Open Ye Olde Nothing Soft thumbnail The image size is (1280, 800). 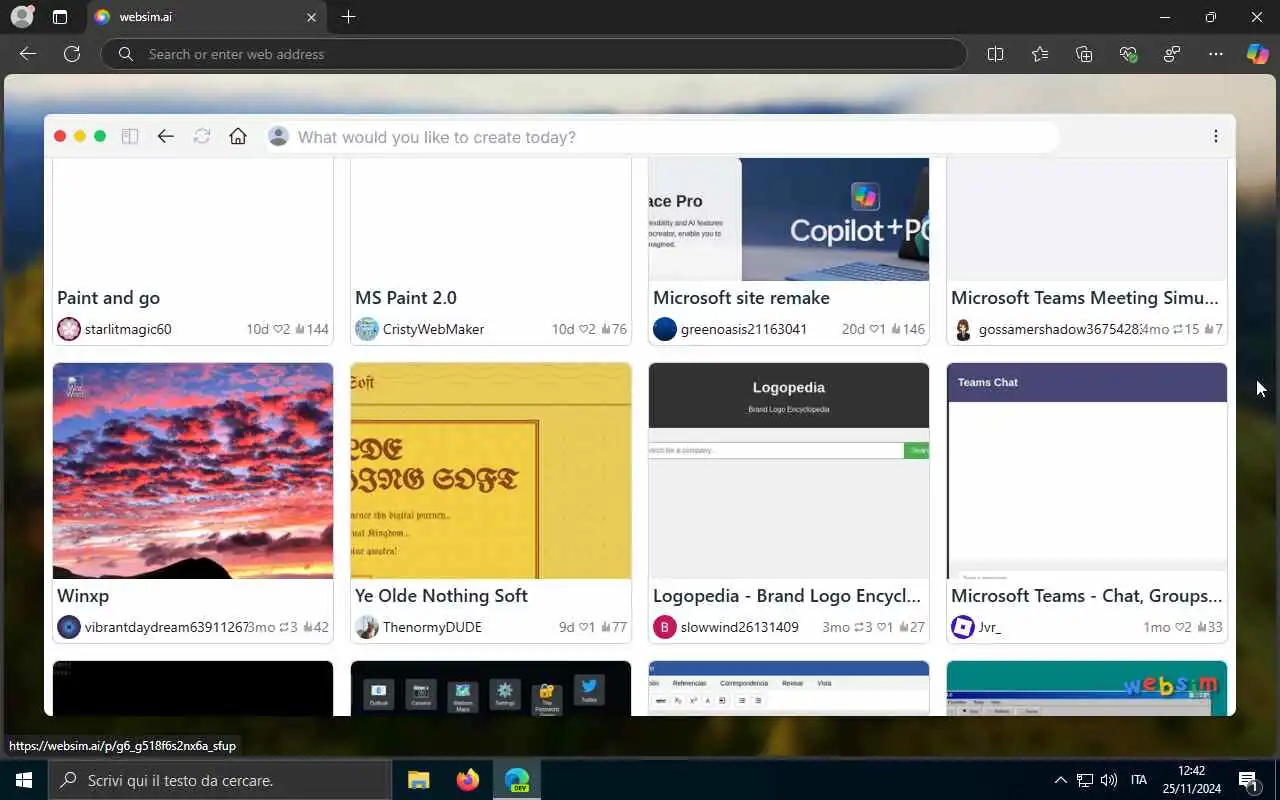coord(491,471)
